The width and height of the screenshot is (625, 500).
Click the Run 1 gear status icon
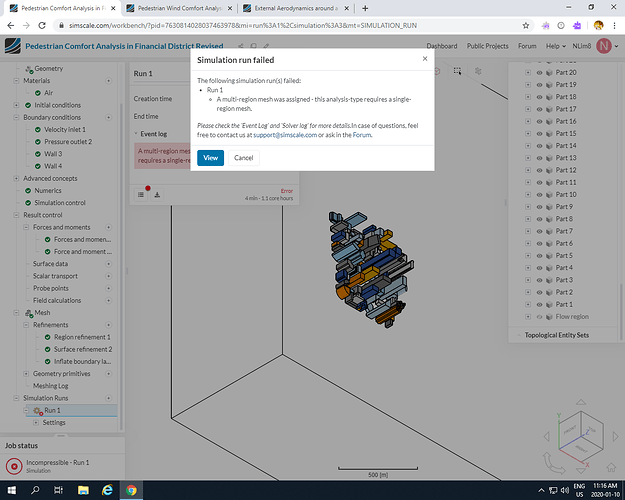38,410
